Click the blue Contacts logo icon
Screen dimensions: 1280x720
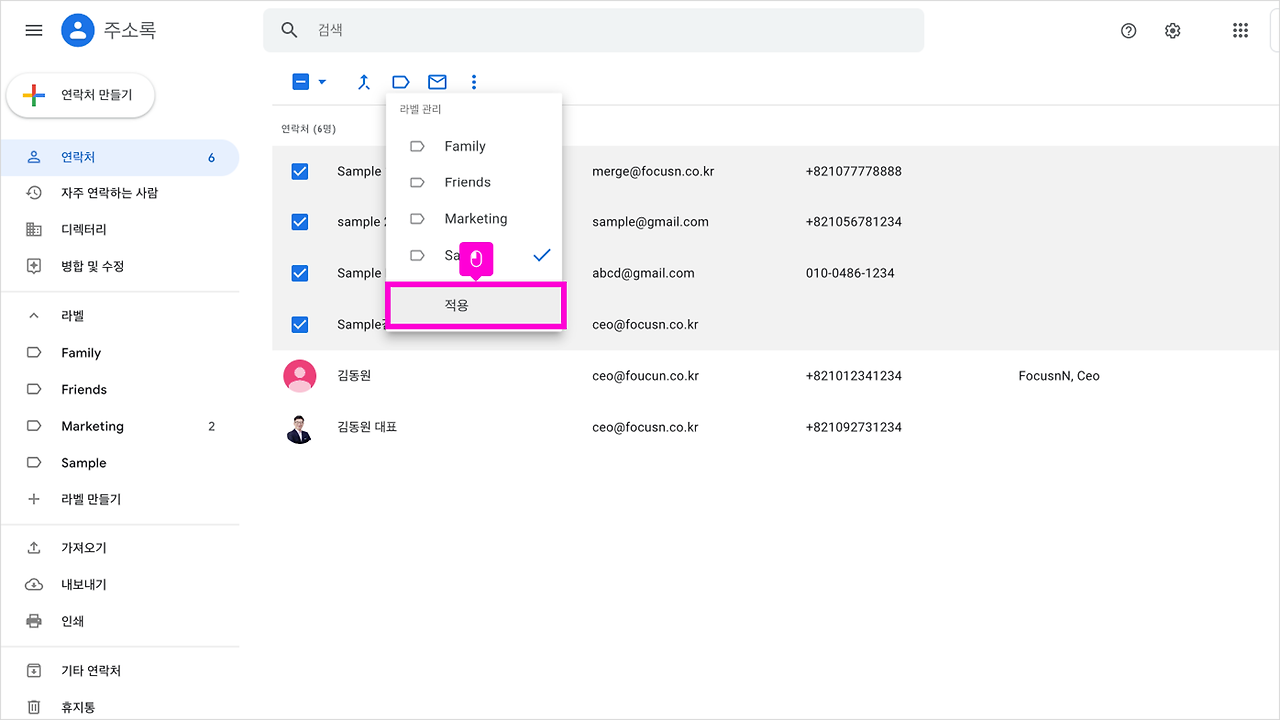click(x=78, y=30)
